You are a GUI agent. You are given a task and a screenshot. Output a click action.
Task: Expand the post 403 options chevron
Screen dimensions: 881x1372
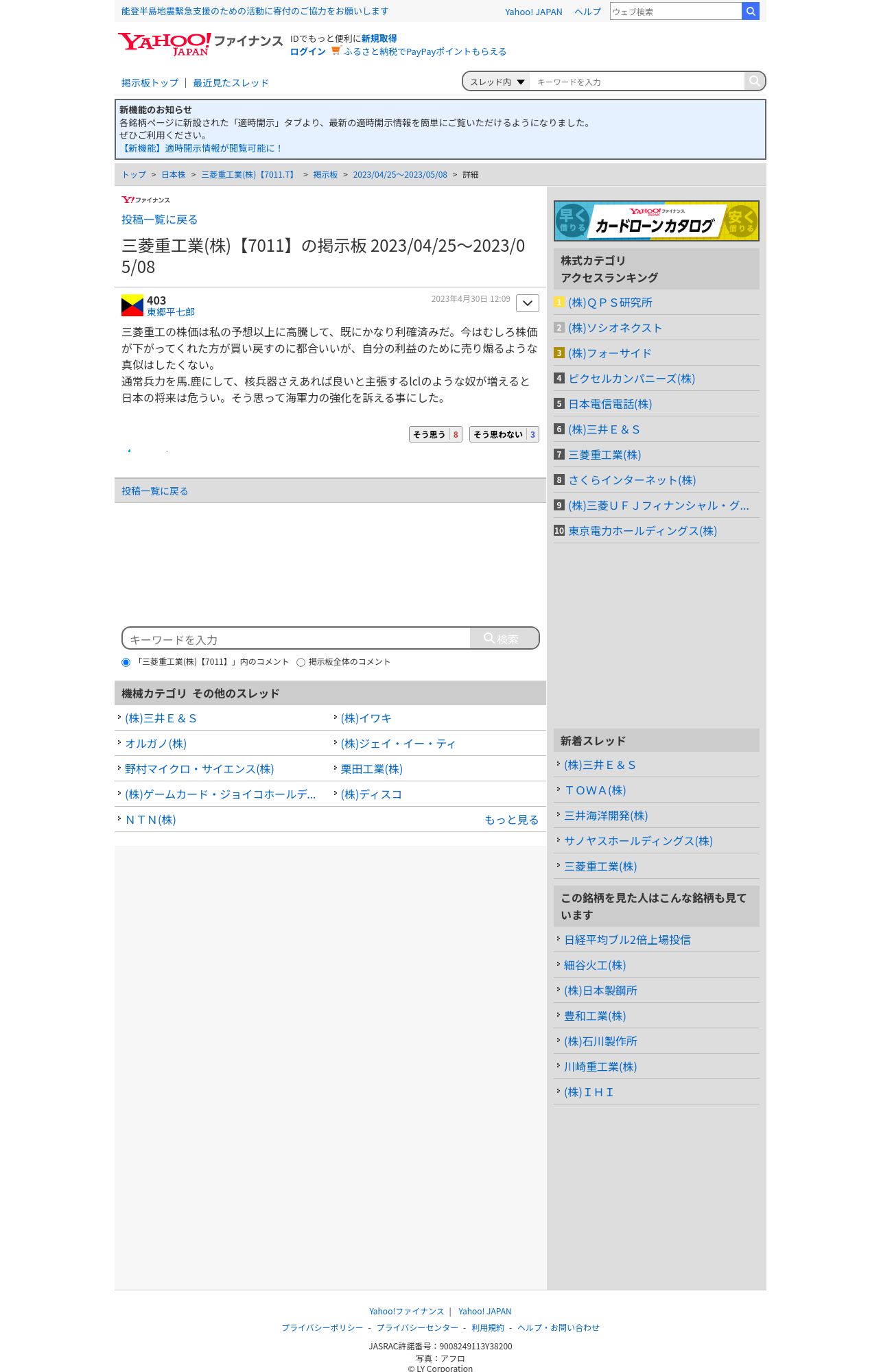coord(527,303)
